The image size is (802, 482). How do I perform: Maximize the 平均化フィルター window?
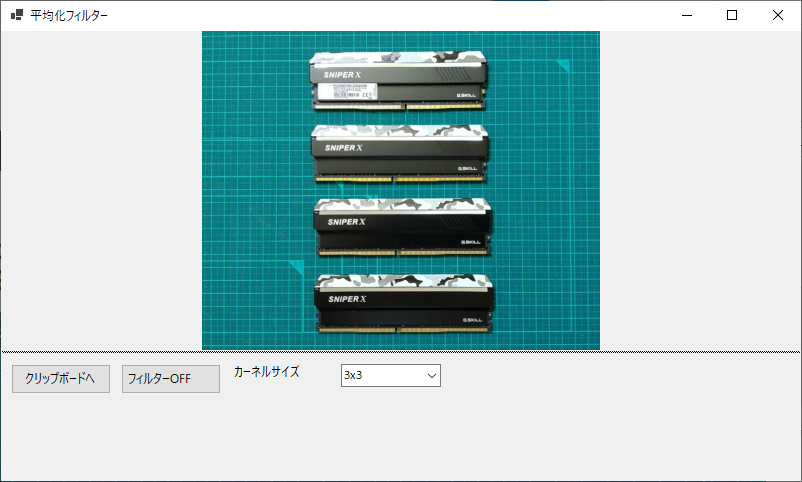[x=732, y=15]
